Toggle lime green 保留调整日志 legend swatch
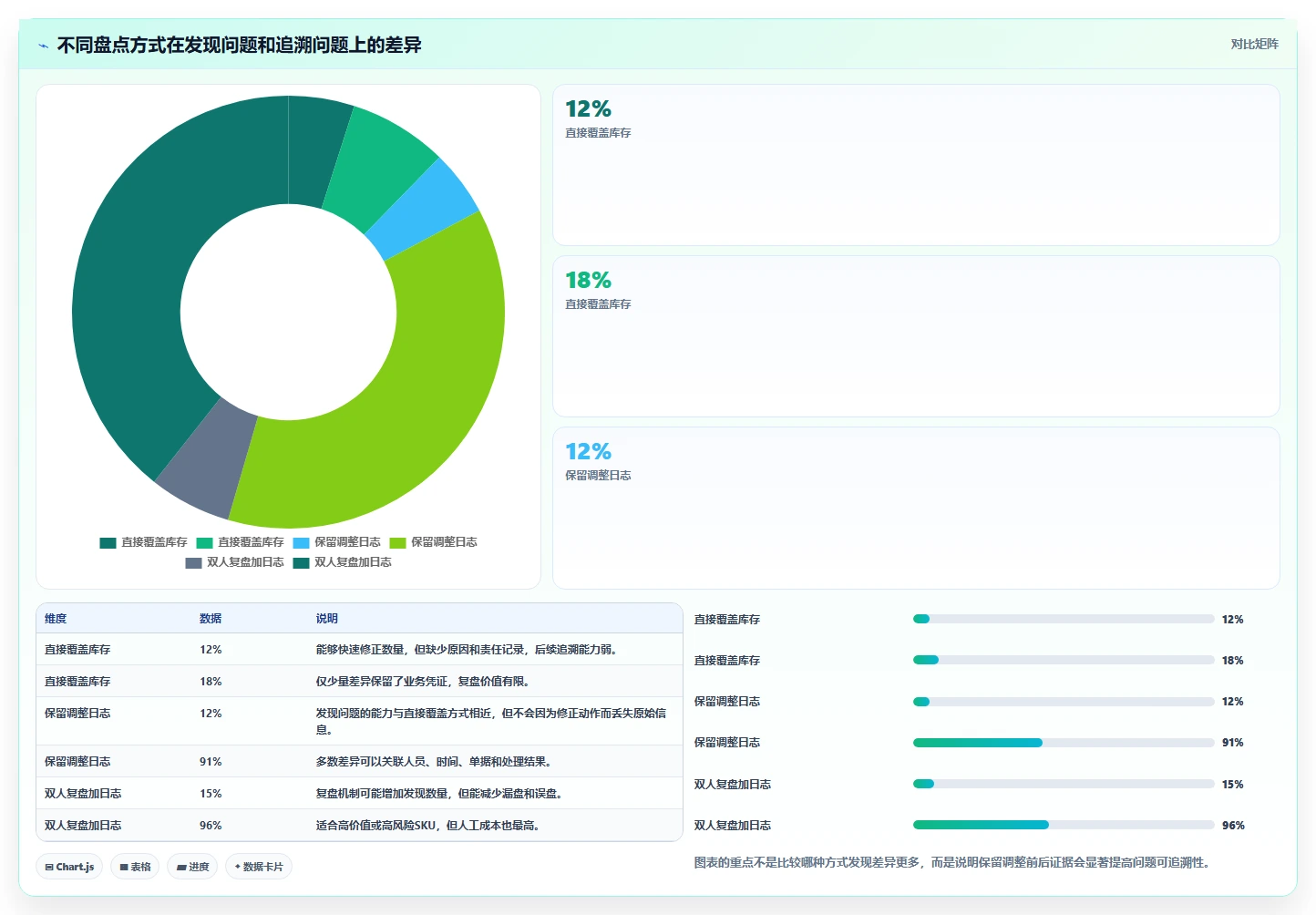Viewport: 1316px width, 915px height. point(397,542)
